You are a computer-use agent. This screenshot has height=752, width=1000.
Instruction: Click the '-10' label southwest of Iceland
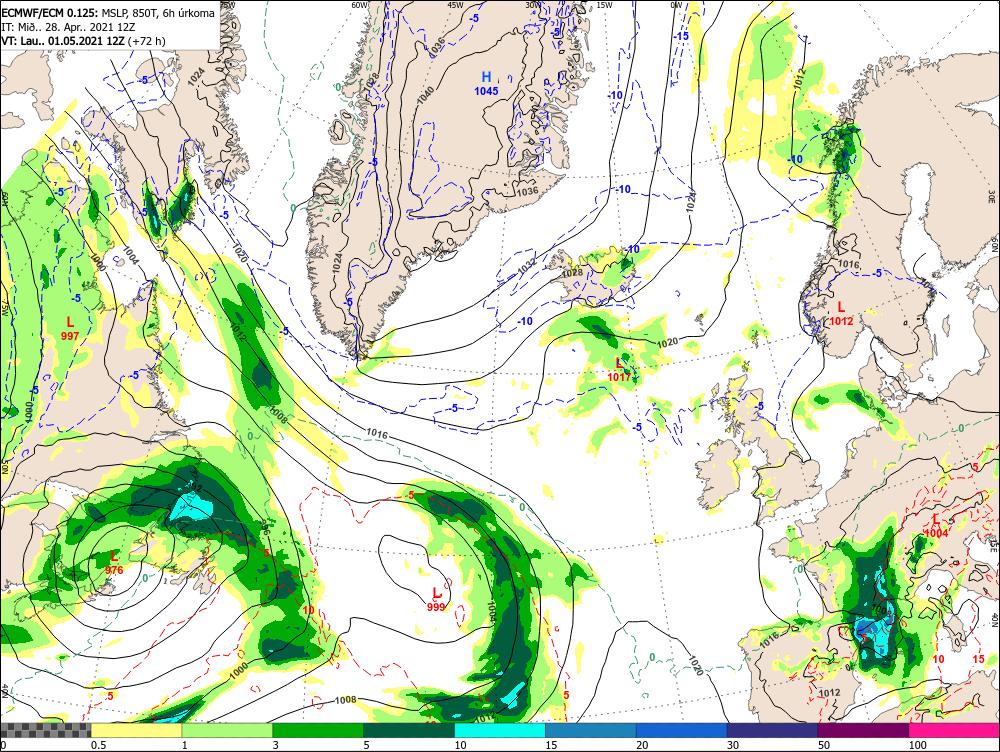point(525,321)
